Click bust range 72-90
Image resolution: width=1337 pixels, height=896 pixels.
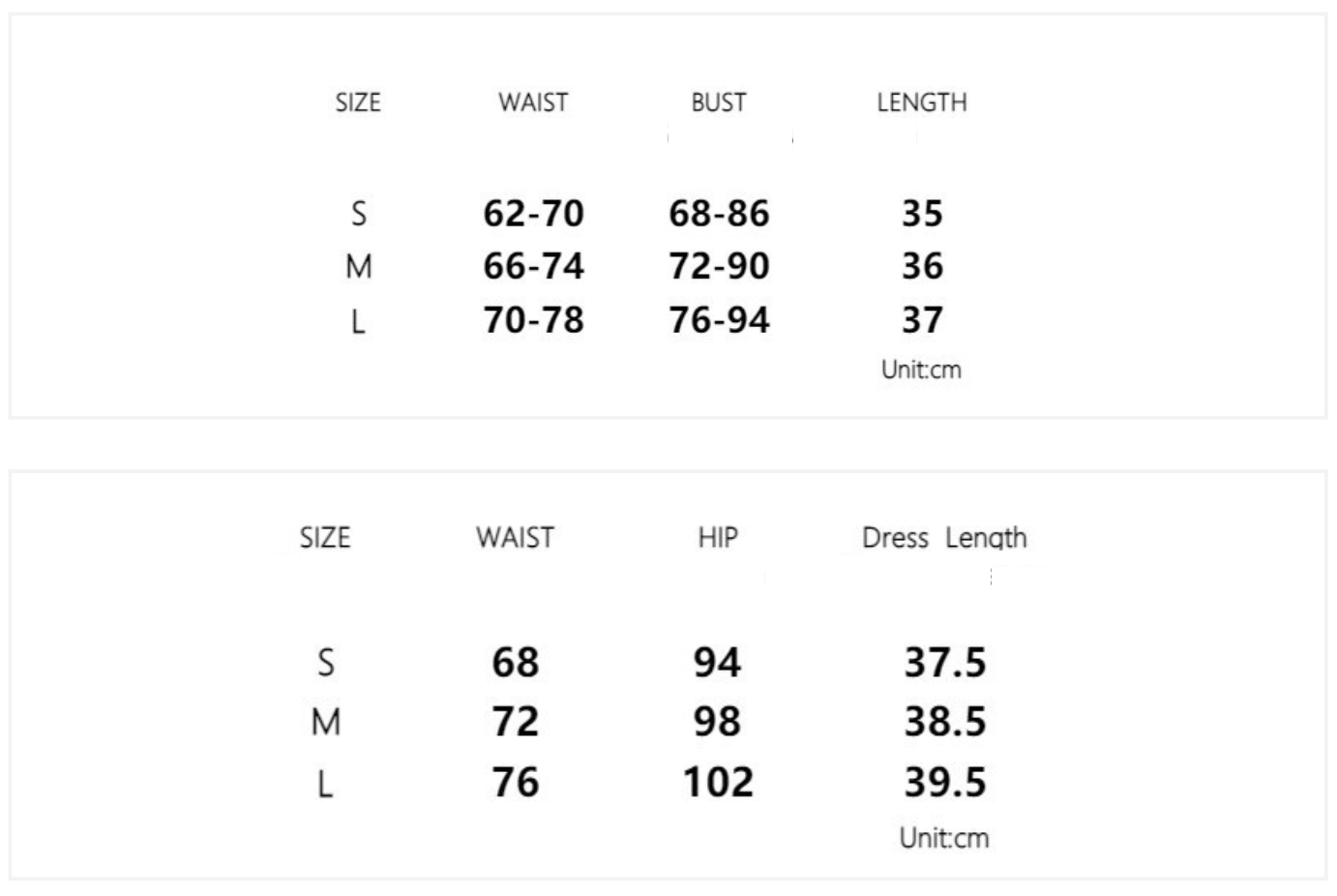pos(719,266)
